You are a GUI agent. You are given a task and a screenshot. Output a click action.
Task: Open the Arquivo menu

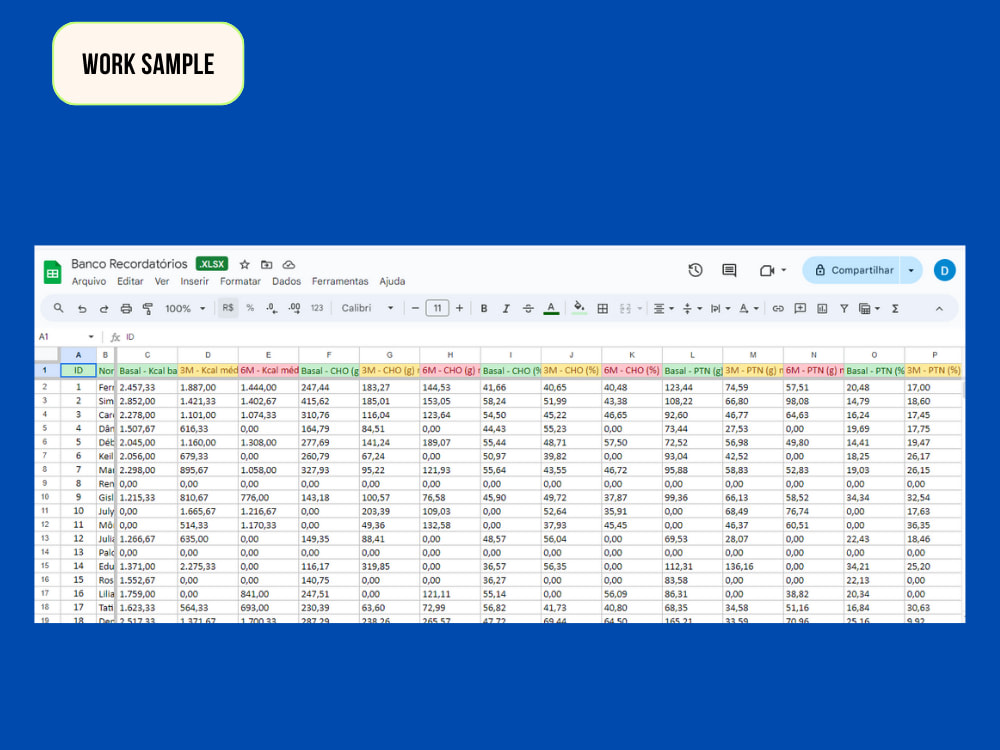click(x=89, y=281)
